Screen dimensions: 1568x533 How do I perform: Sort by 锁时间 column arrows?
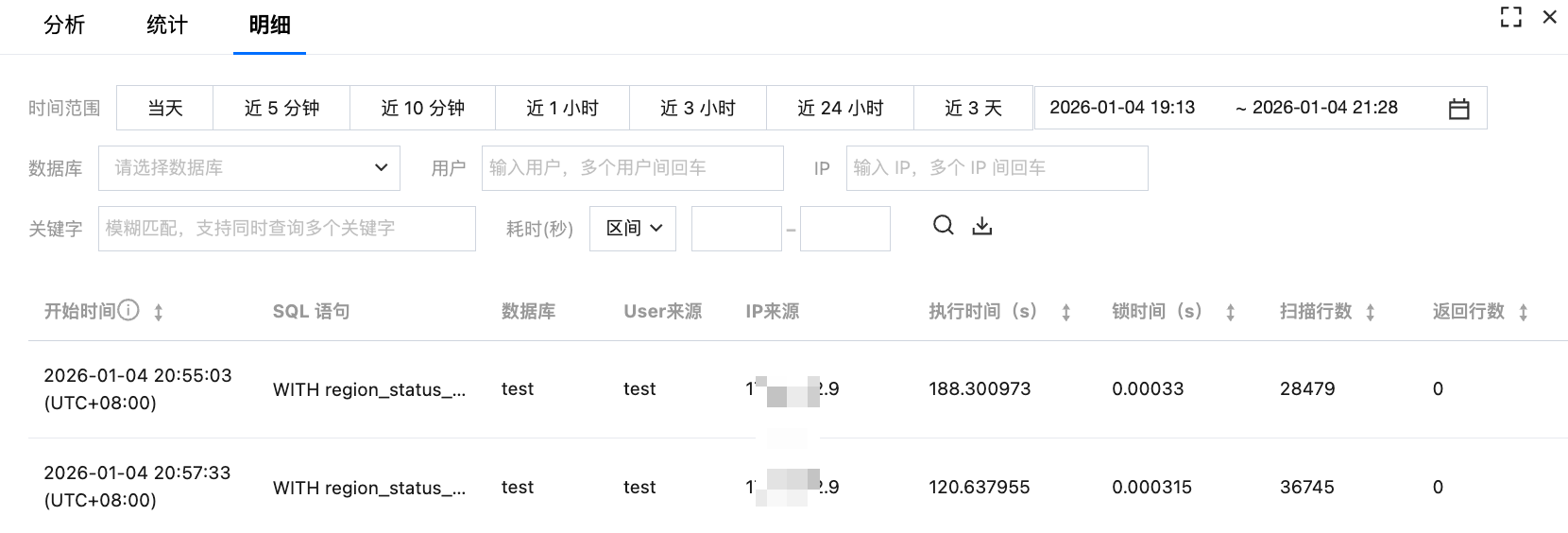1230,312
